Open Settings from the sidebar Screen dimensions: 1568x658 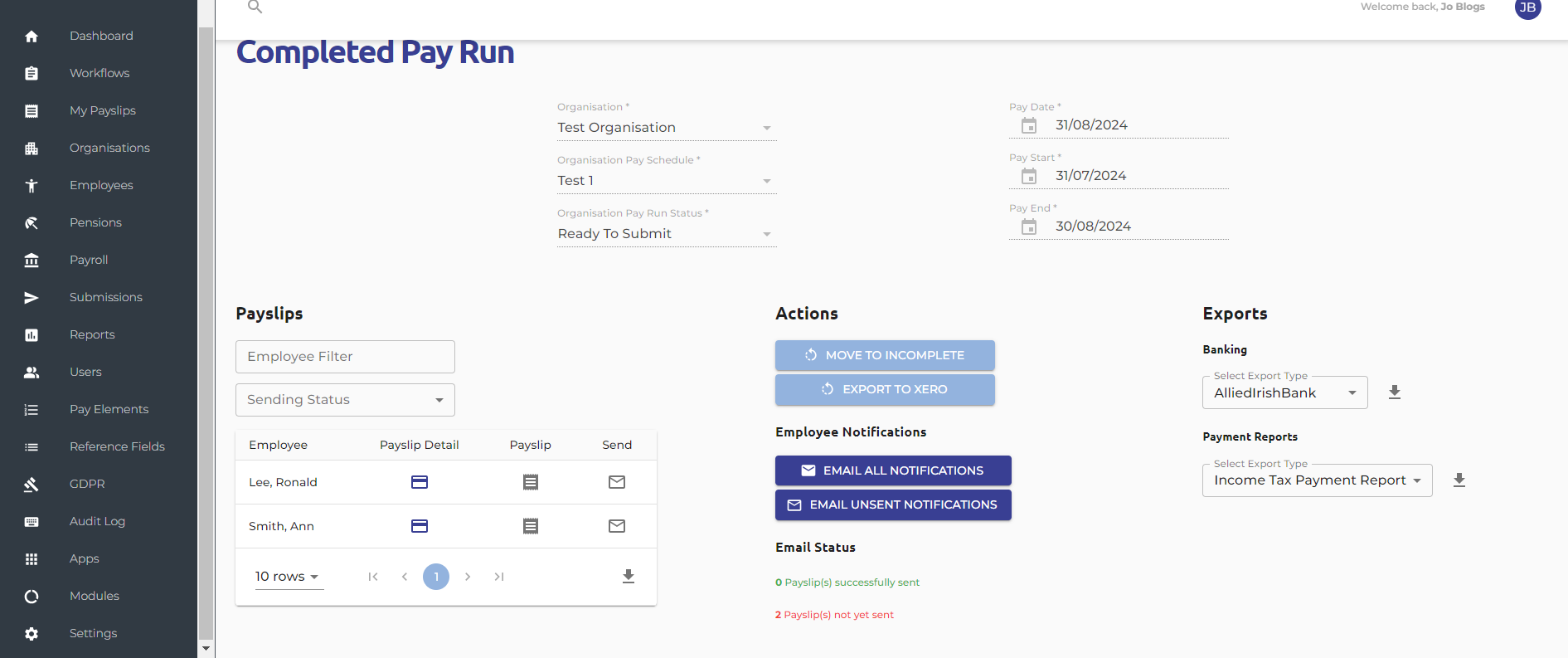click(93, 633)
